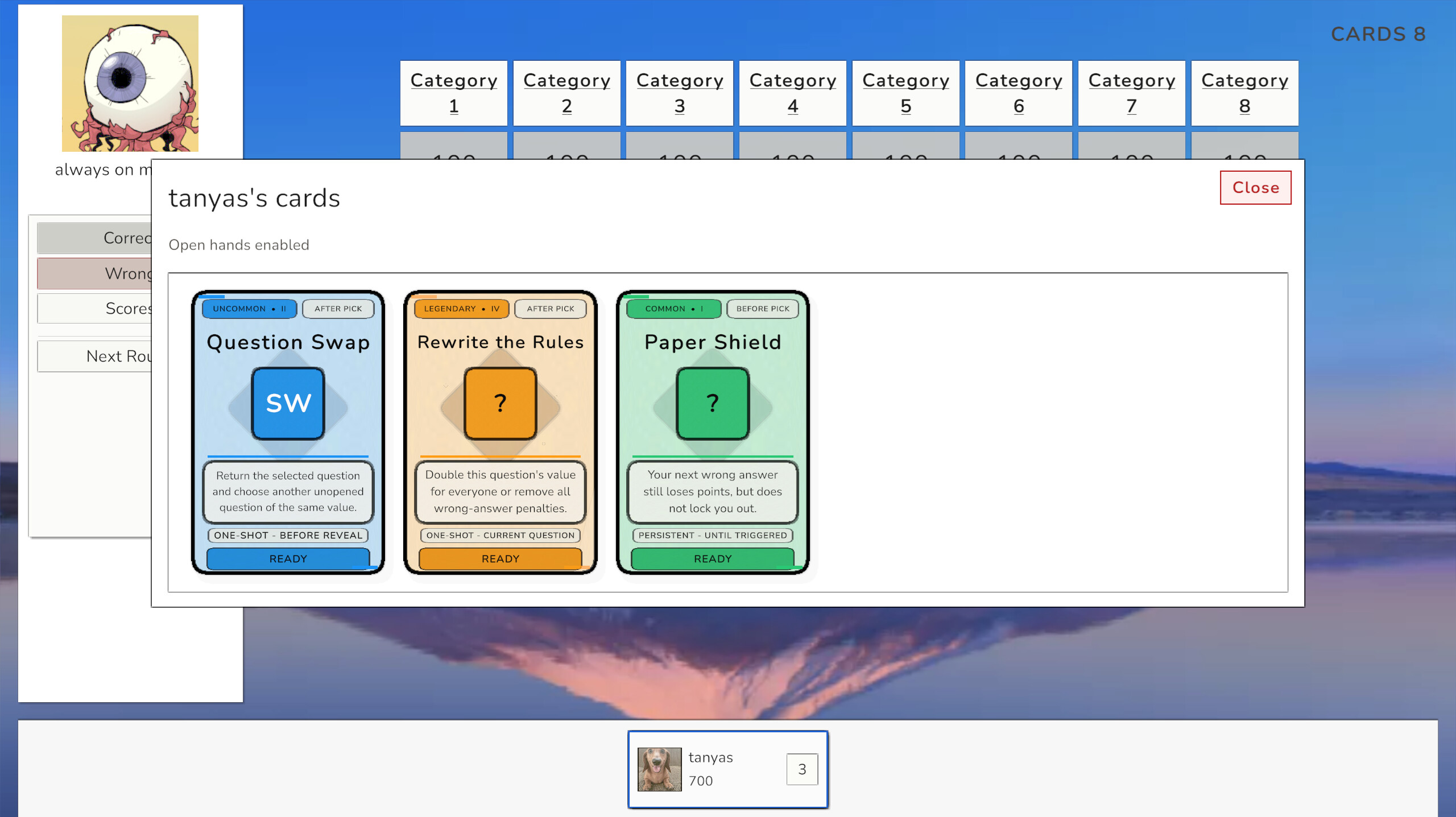Close the tanyas's cards dialog

[x=1256, y=188]
